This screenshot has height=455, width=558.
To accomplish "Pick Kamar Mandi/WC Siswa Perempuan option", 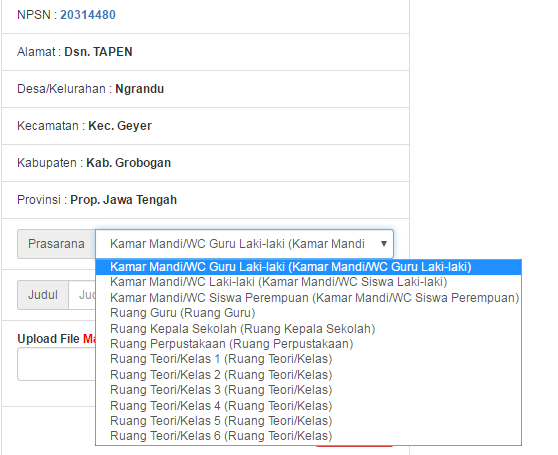I will click(x=309, y=297).
